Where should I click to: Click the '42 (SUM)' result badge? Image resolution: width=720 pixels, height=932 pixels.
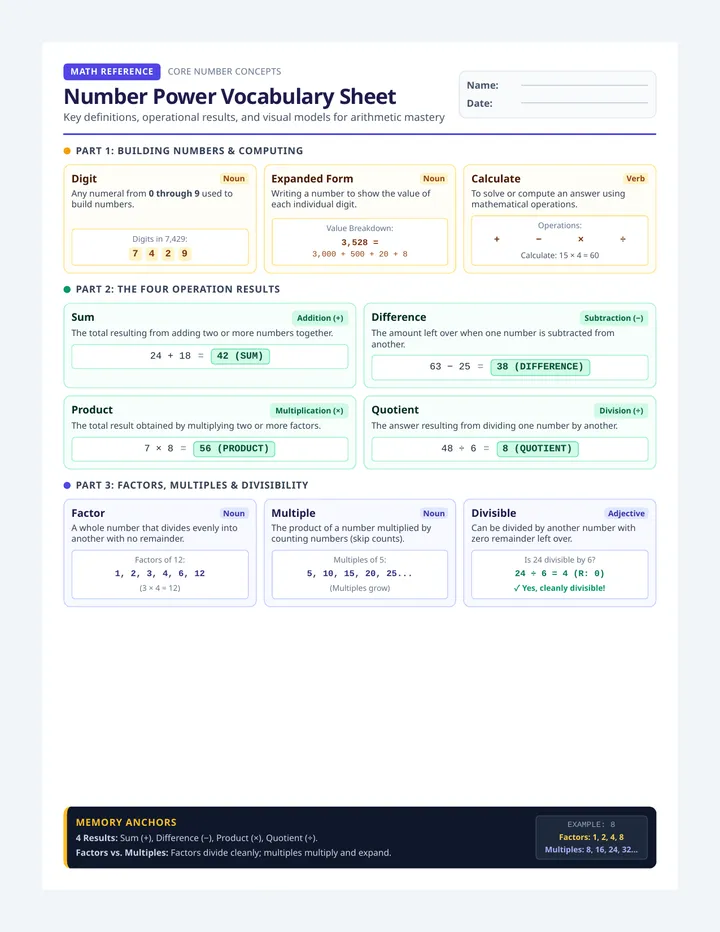pyautogui.click(x=240, y=356)
